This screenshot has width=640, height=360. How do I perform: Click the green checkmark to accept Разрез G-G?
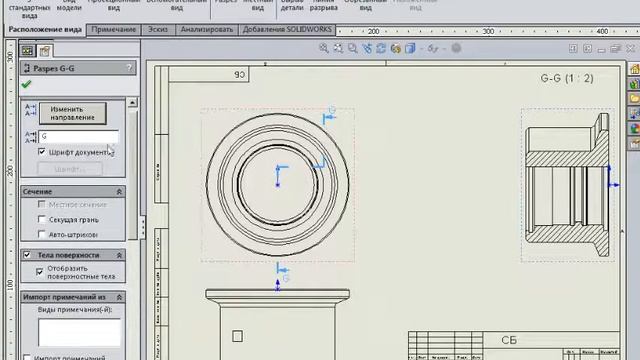coord(27,84)
